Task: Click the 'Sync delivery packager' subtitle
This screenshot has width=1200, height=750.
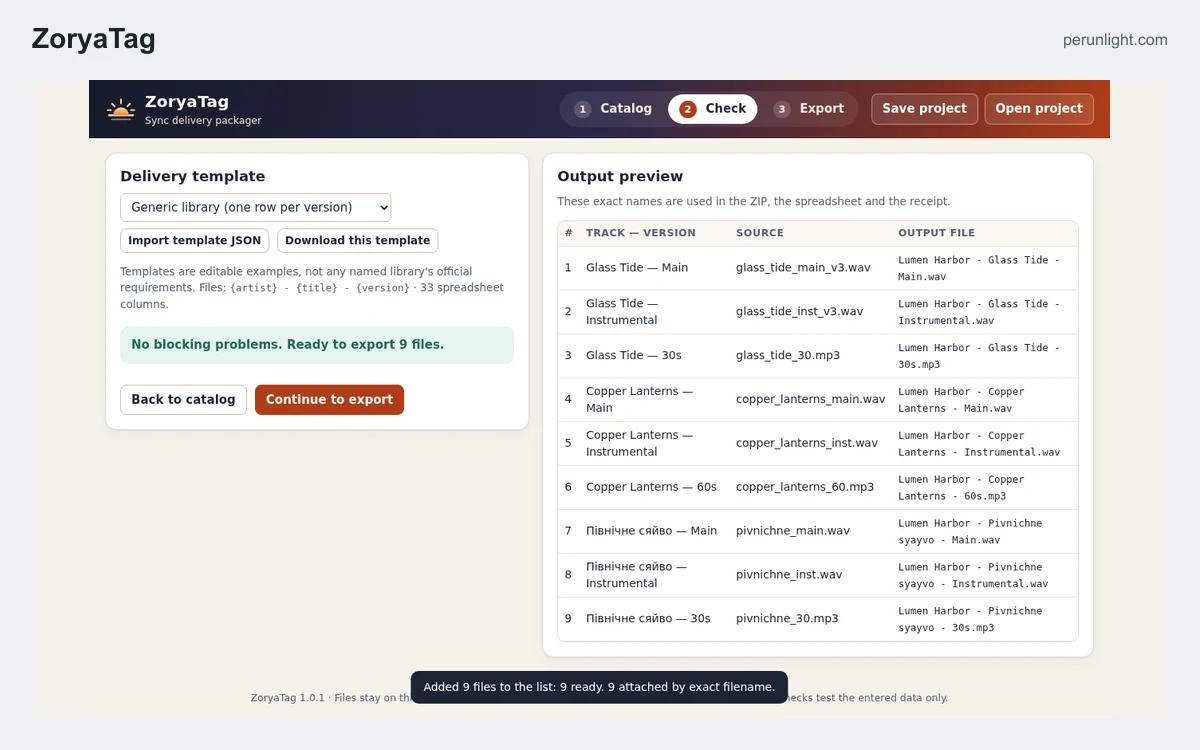Action: point(203,121)
